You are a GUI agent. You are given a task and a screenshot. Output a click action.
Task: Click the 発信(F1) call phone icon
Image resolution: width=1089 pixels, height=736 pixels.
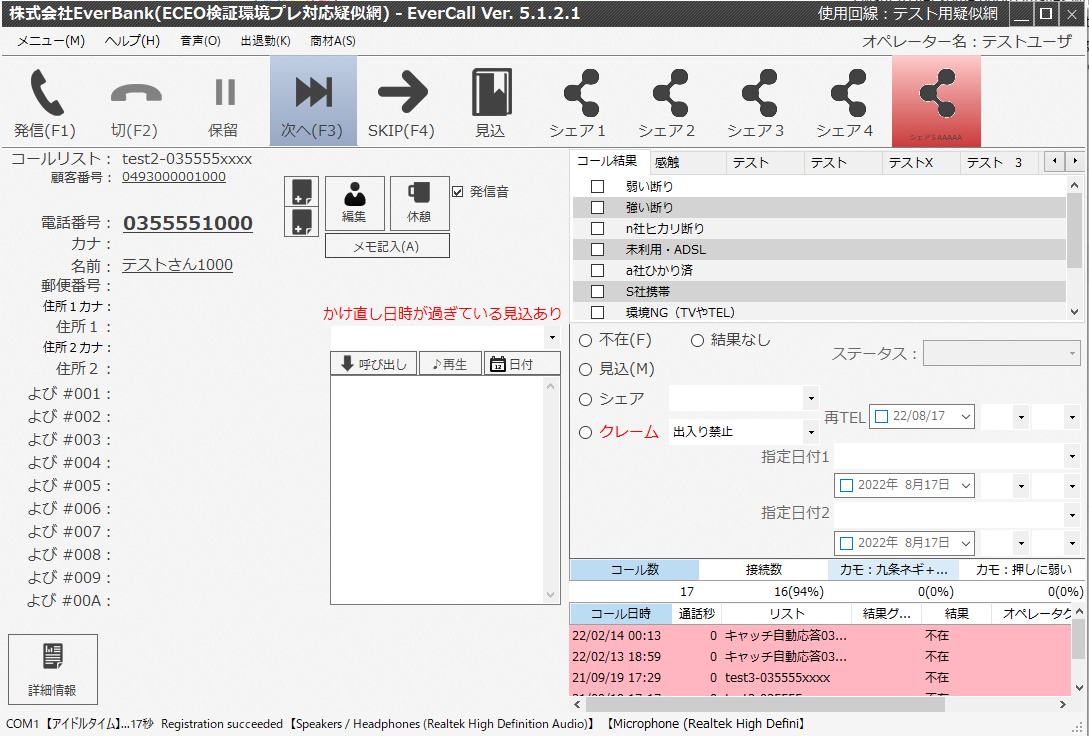click(46, 92)
